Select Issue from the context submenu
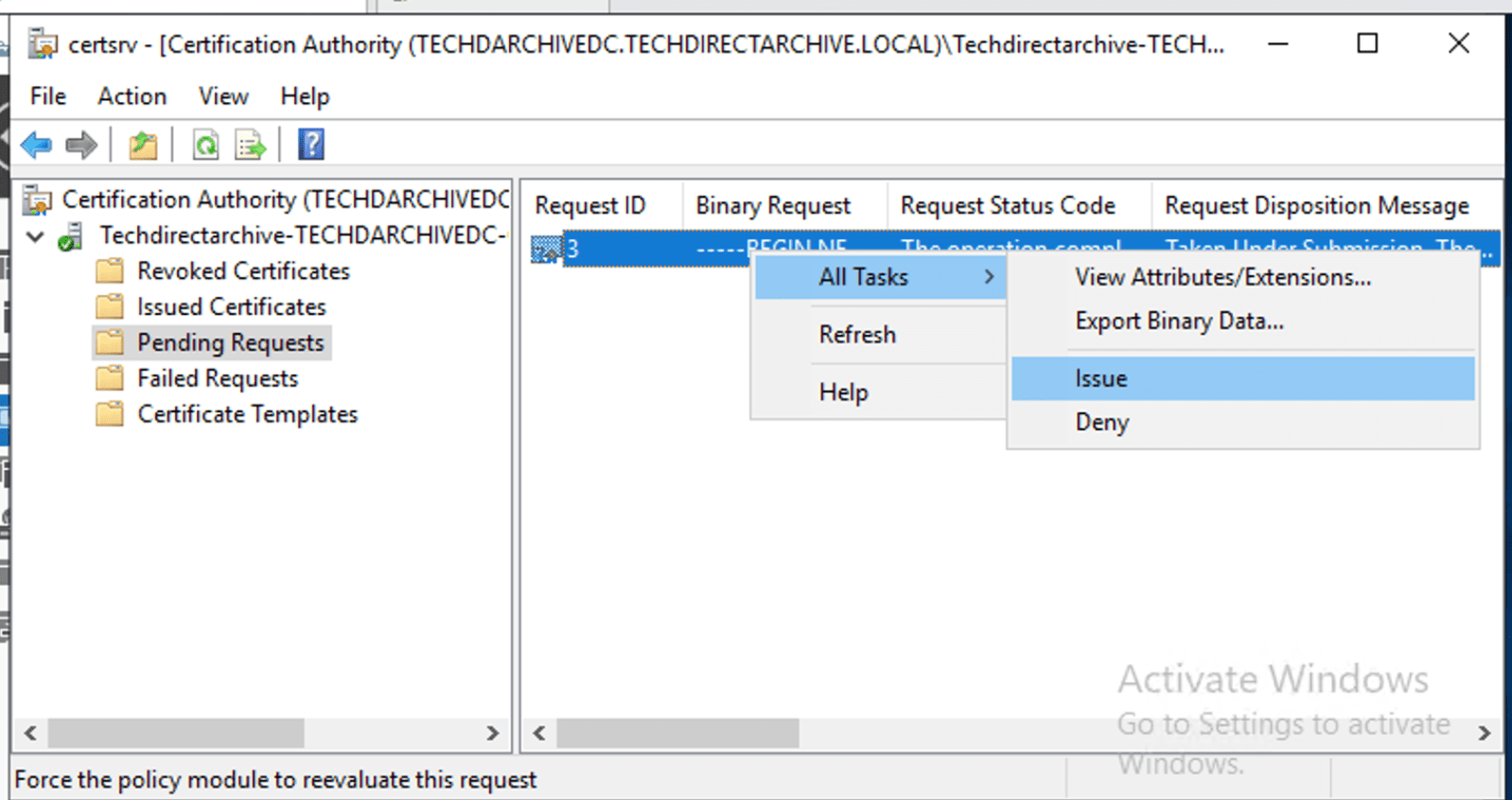The height and width of the screenshot is (800, 1512). coord(1100,378)
